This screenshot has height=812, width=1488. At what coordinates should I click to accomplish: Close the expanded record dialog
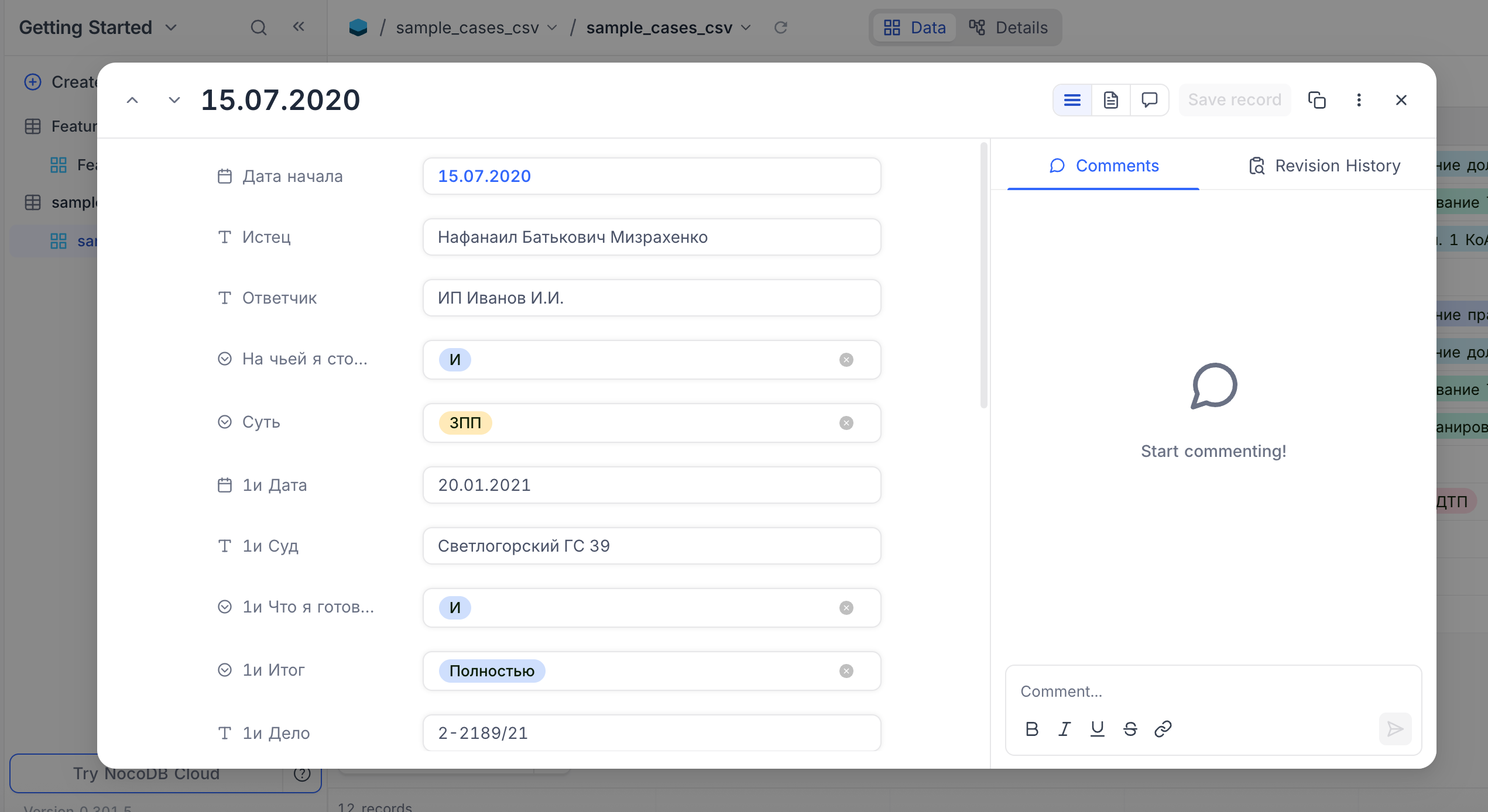point(1401,100)
